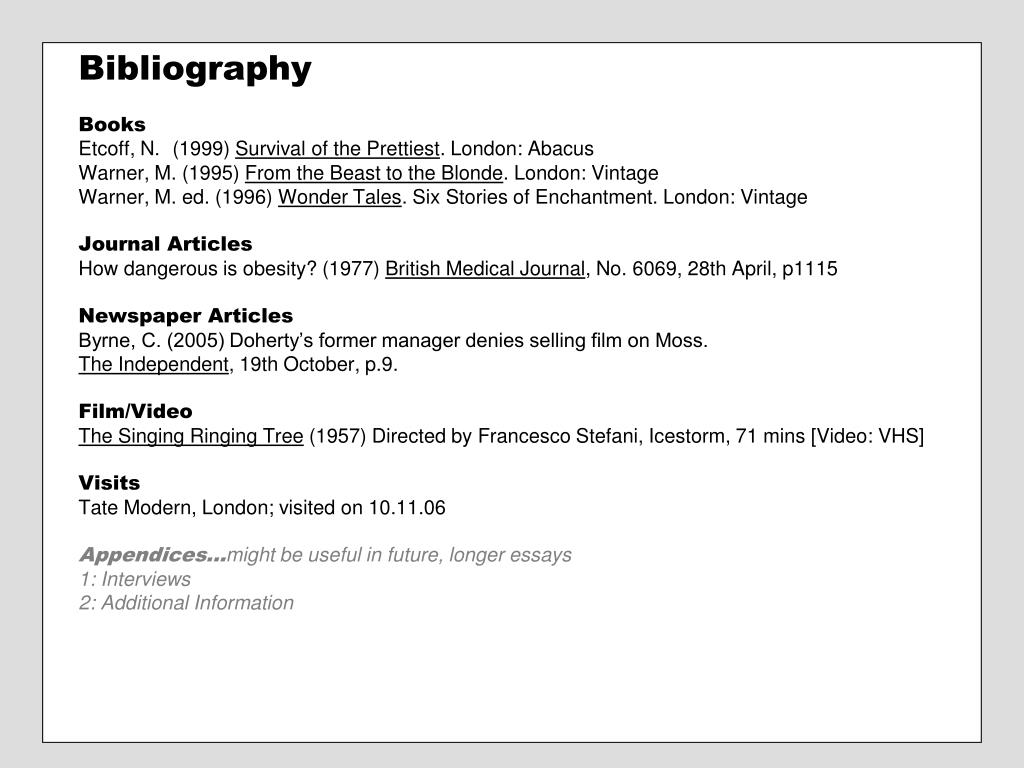This screenshot has width=1024, height=768.
Task: Select the '2: Additional Information' line
Action: [187, 603]
